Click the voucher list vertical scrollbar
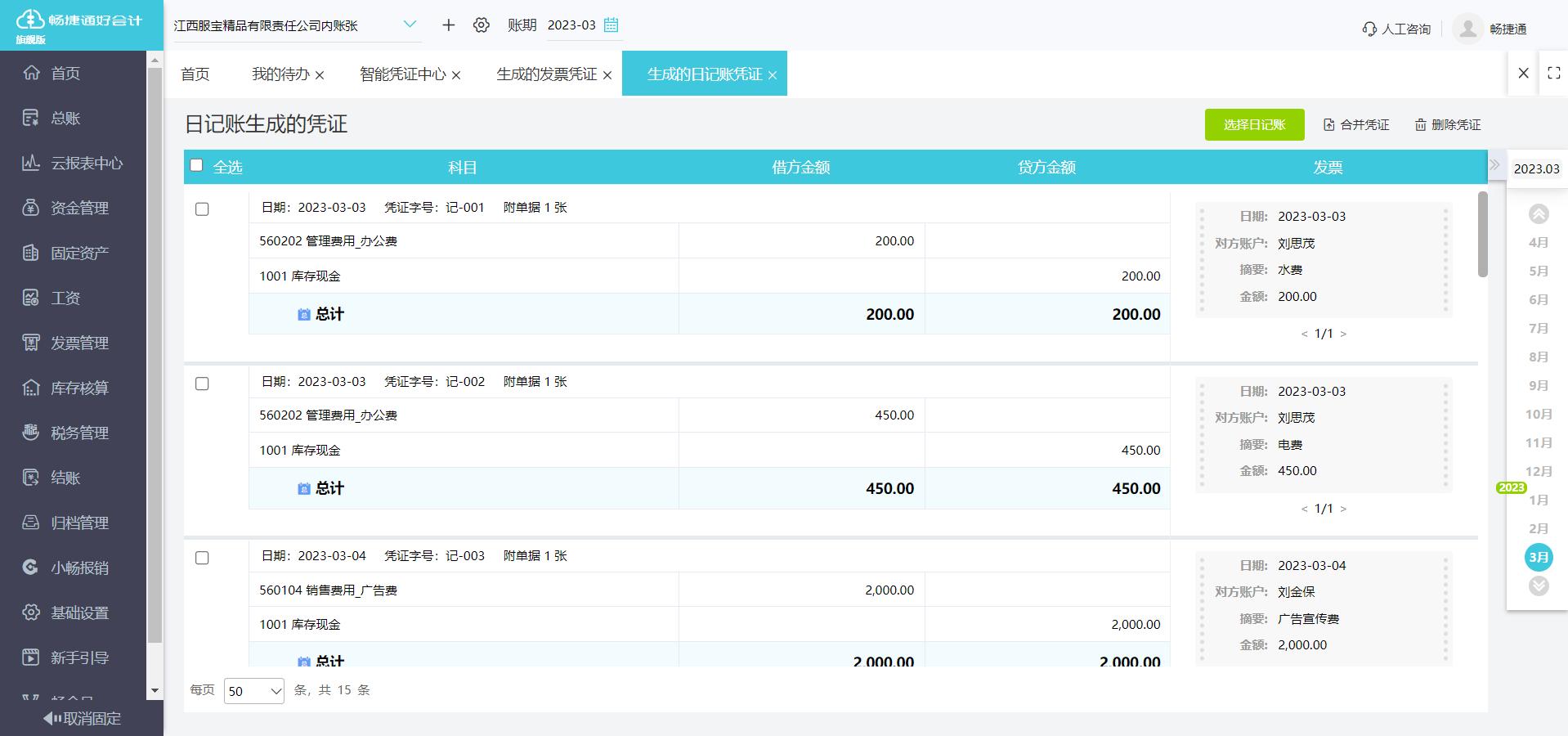The width and height of the screenshot is (1568, 736). click(x=1482, y=235)
